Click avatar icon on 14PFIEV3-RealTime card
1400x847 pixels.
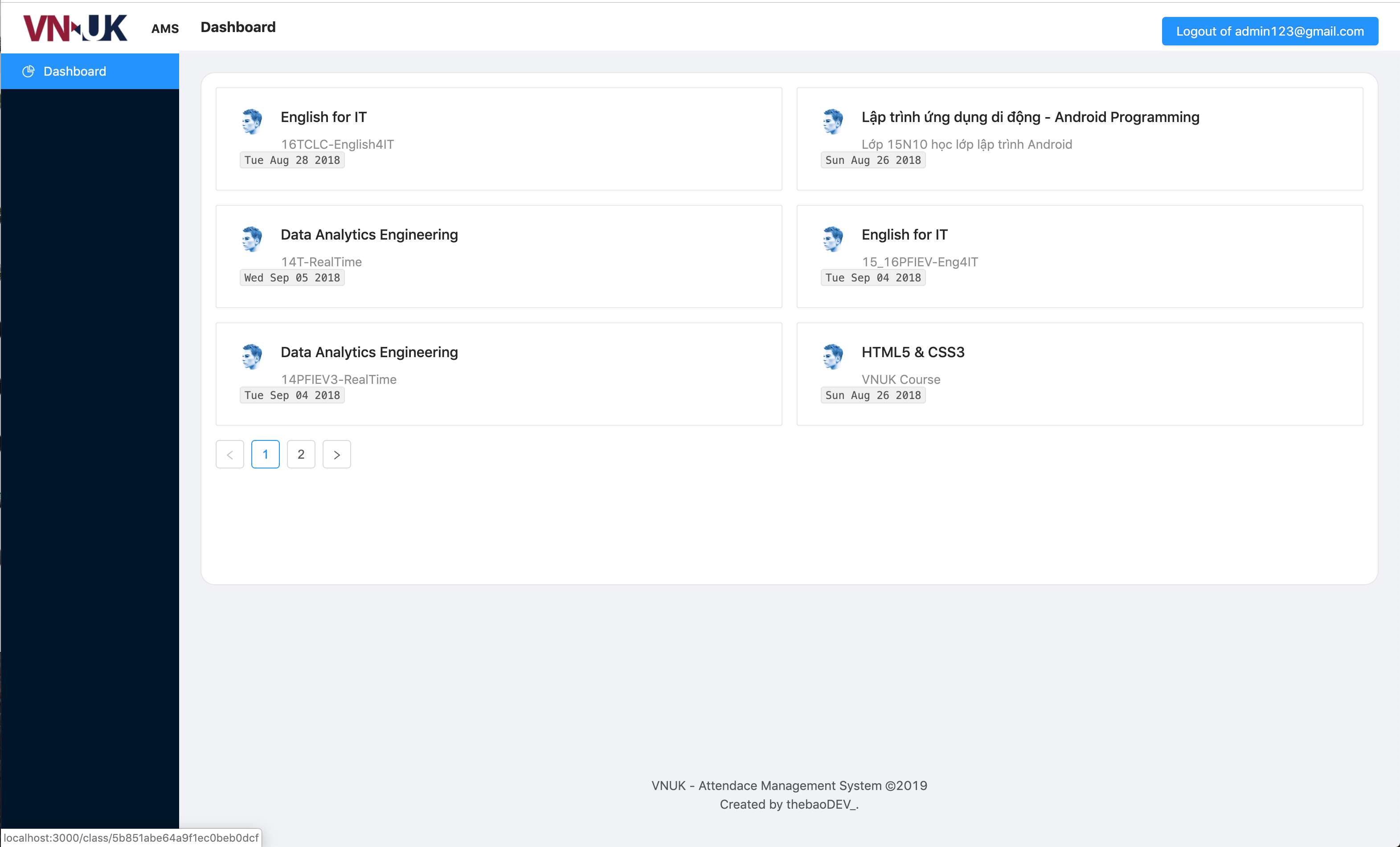(x=252, y=357)
